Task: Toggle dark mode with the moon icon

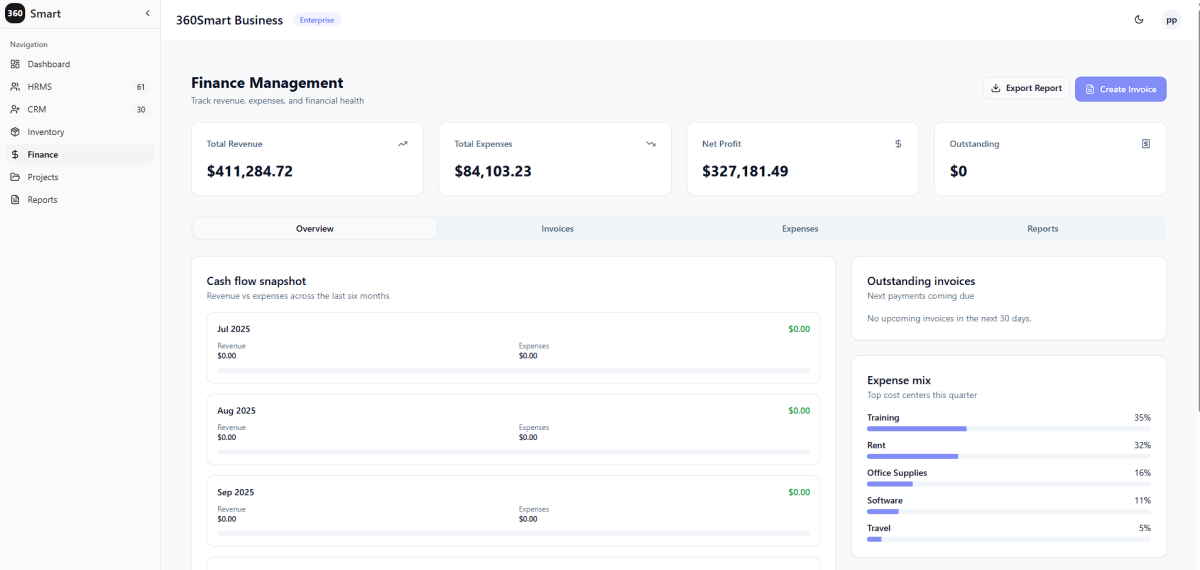Action: [x=1139, y=20]
